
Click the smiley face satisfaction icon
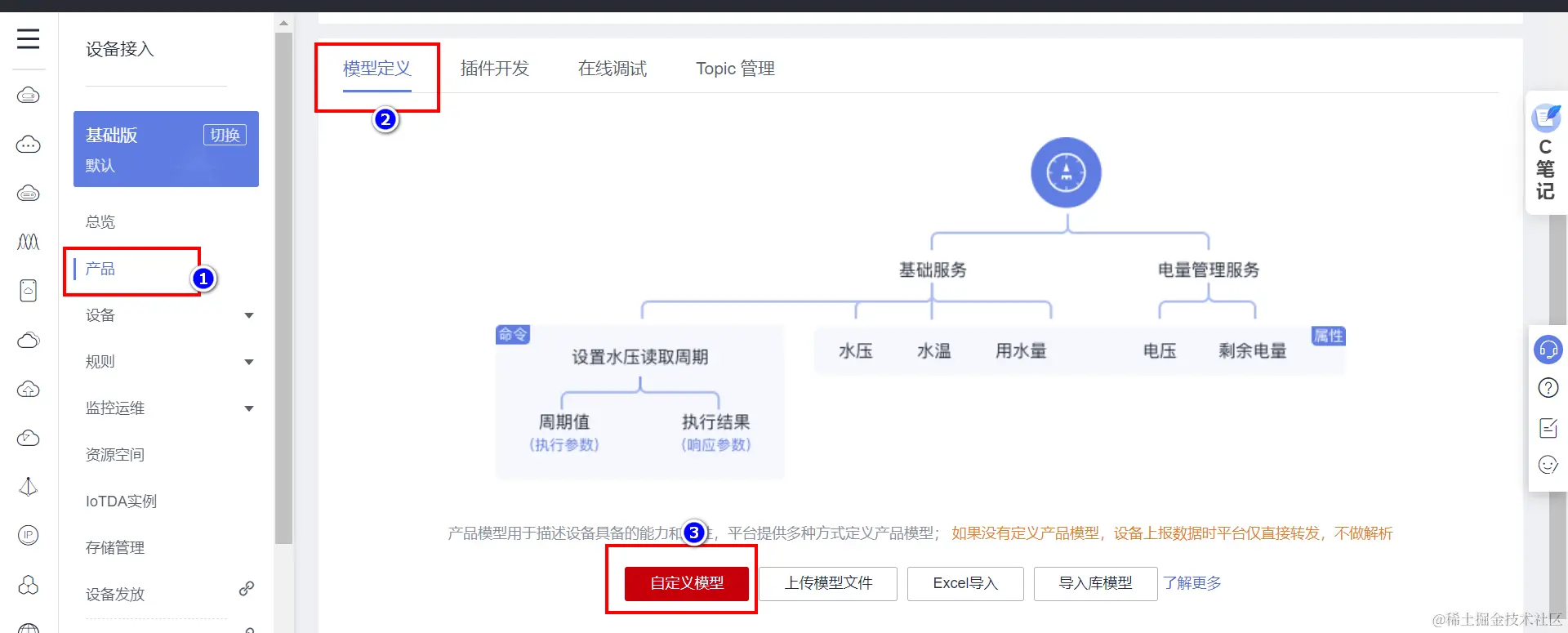[x=1548, y=465]
